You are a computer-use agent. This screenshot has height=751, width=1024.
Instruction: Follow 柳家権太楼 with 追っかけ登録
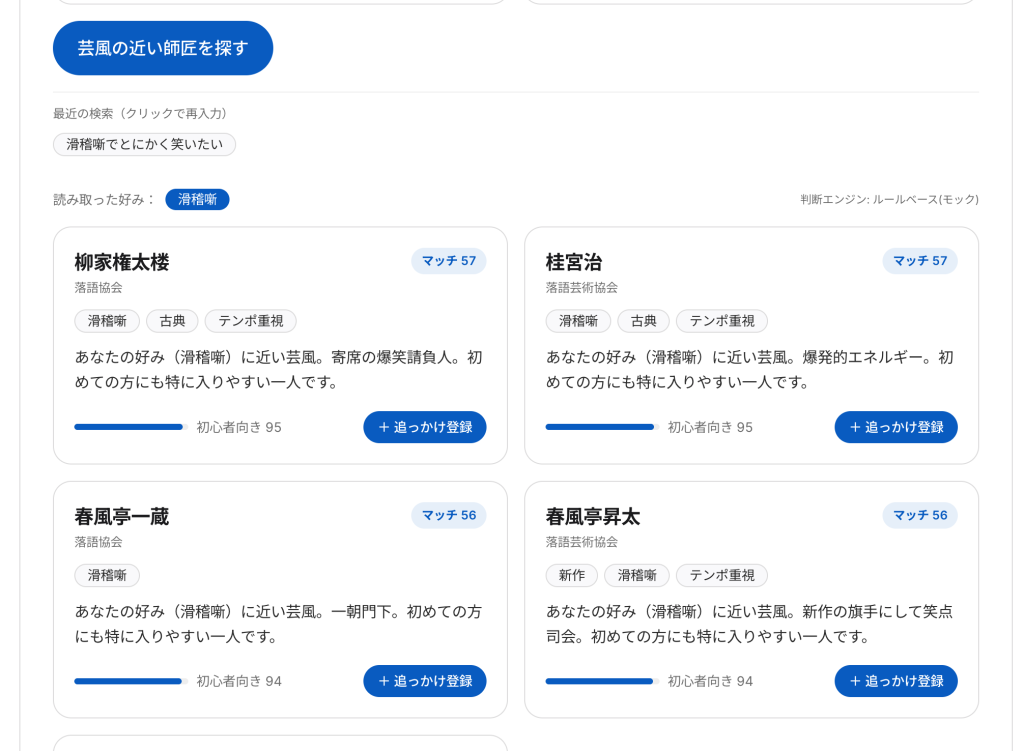tap(424, 427)
